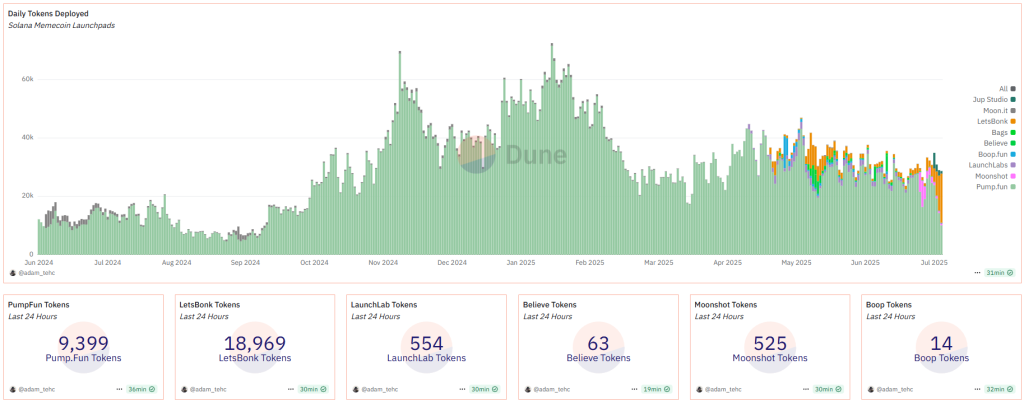Open ellipsis menu on Daily Tokens Deployed chart

click(x=977, y=272)
